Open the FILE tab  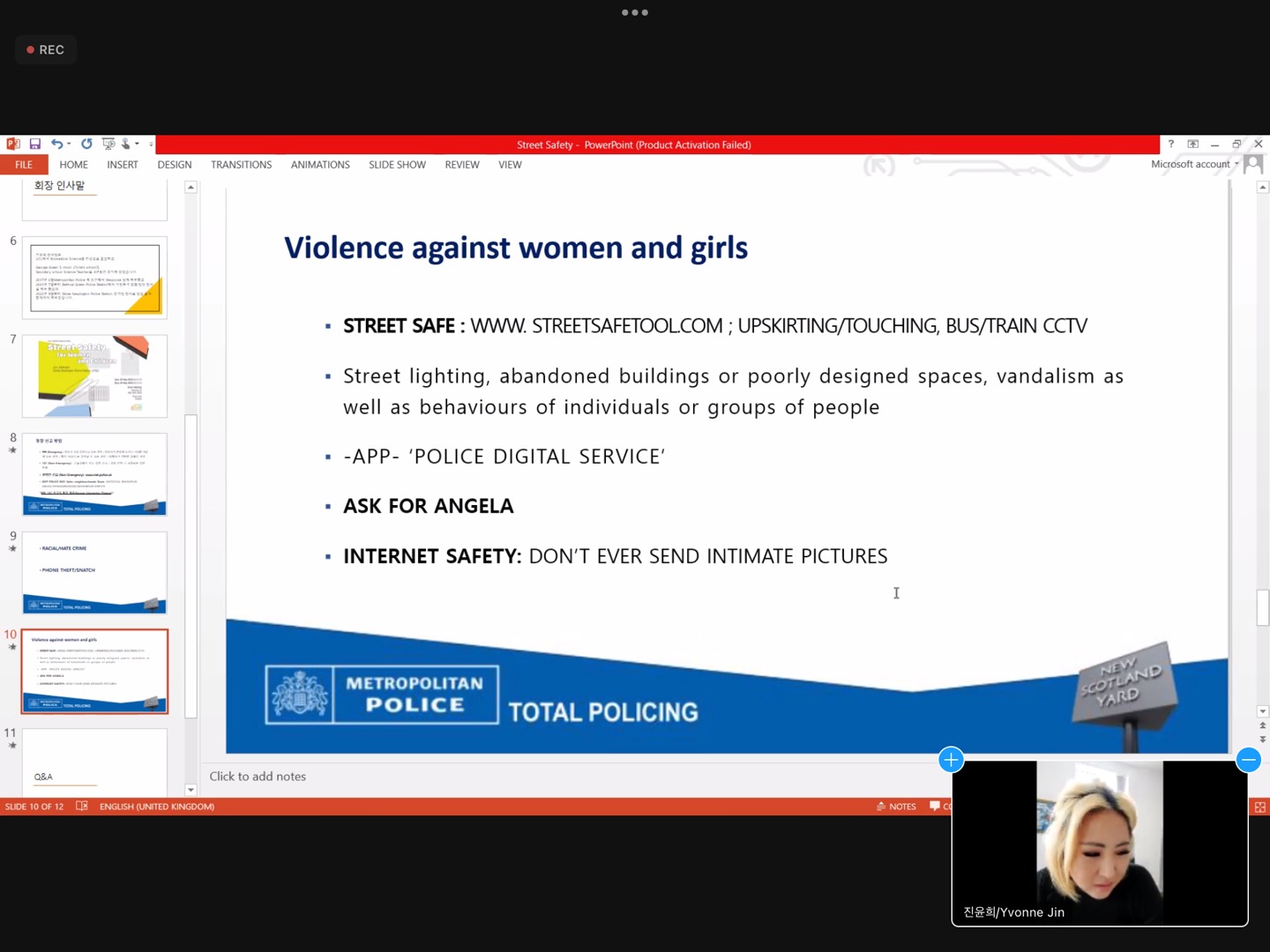(x=24, y=165)
